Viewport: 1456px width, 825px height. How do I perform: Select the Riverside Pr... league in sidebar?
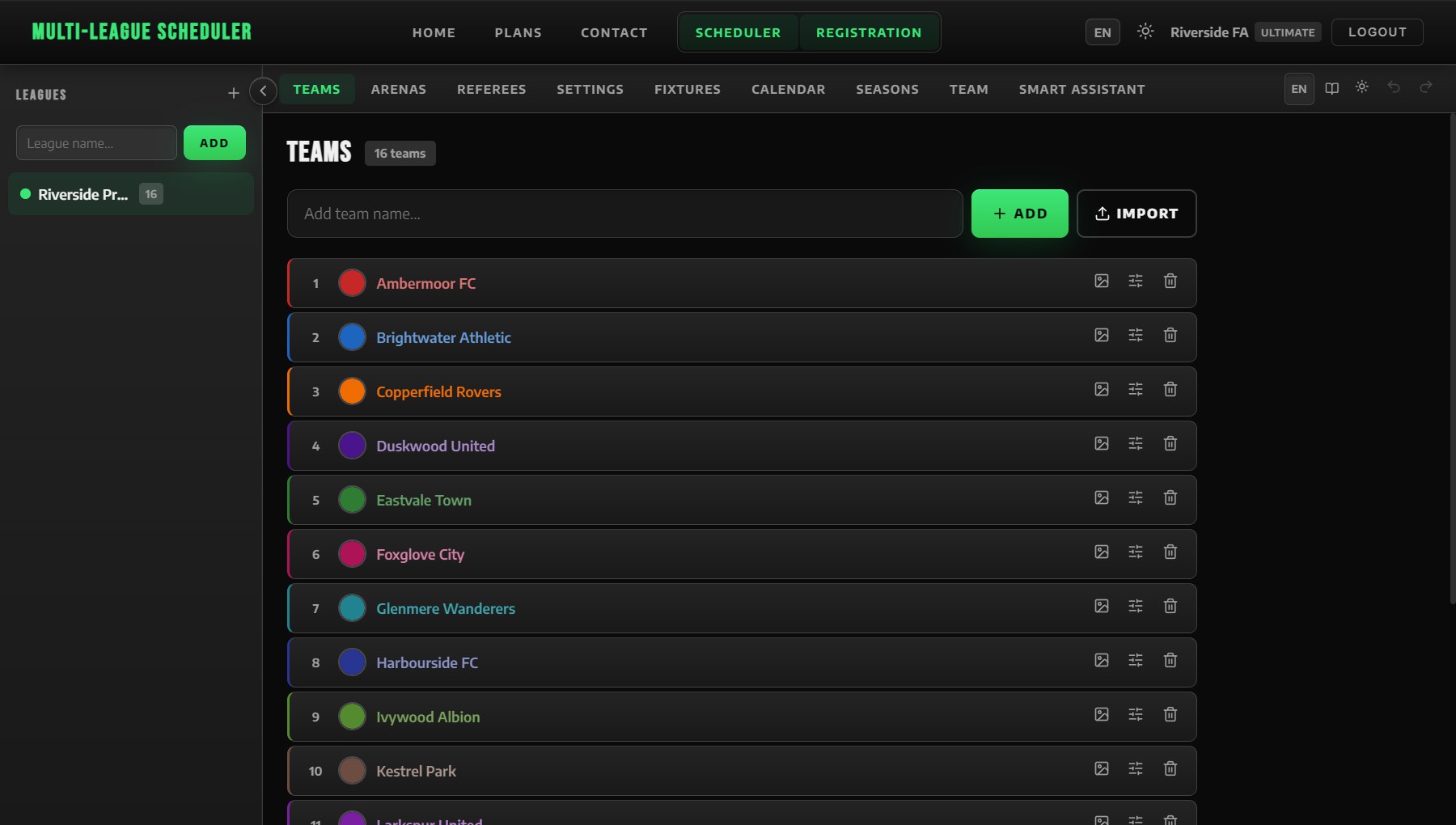pos(131,194)
